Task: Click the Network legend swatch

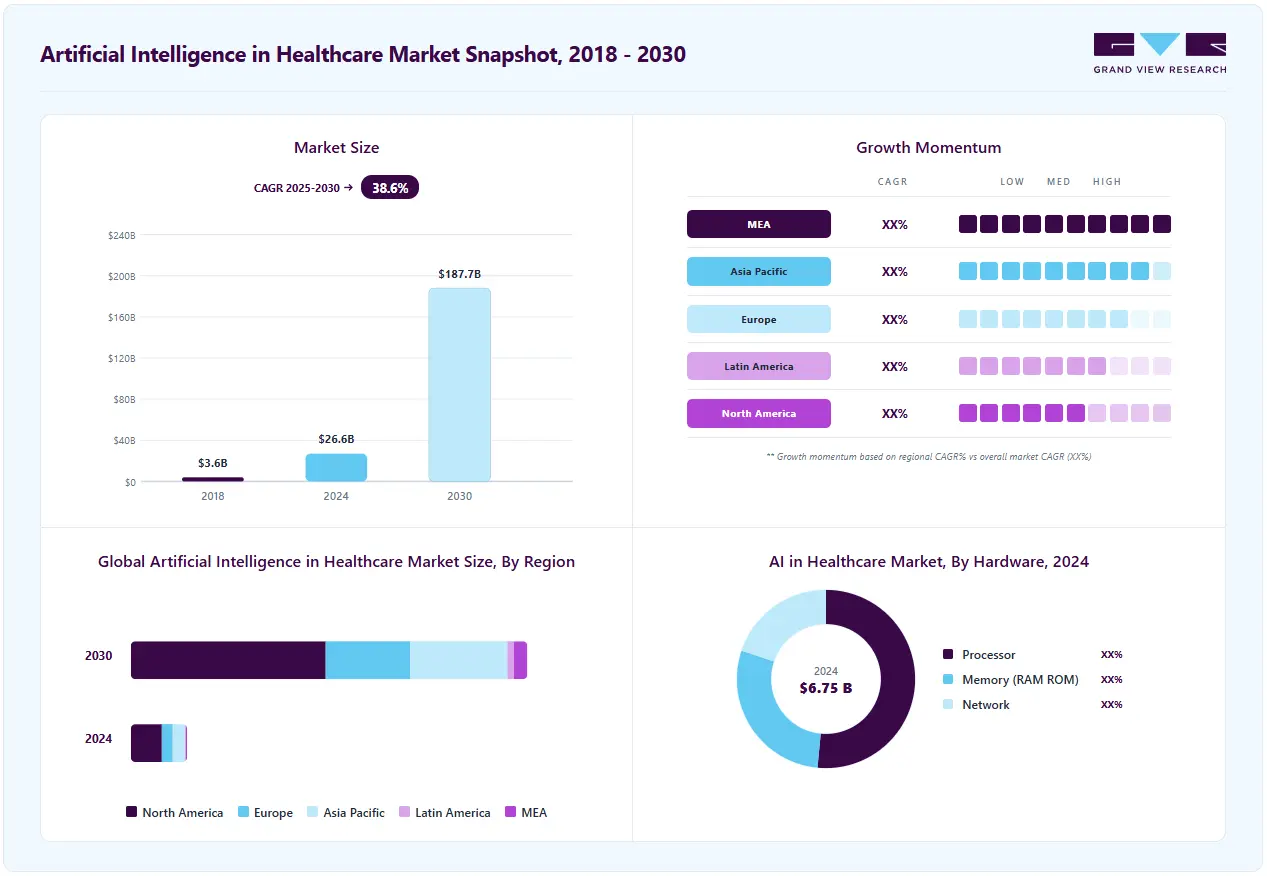Action: pyautogui.click(x=948, y=704)
